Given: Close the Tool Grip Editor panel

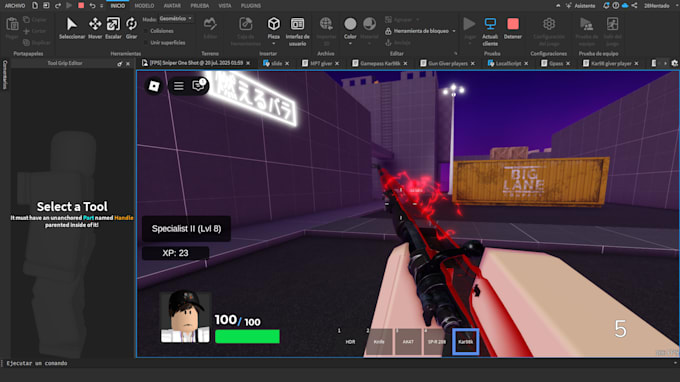Looking at the screenshot, I should tap(128, 64).
